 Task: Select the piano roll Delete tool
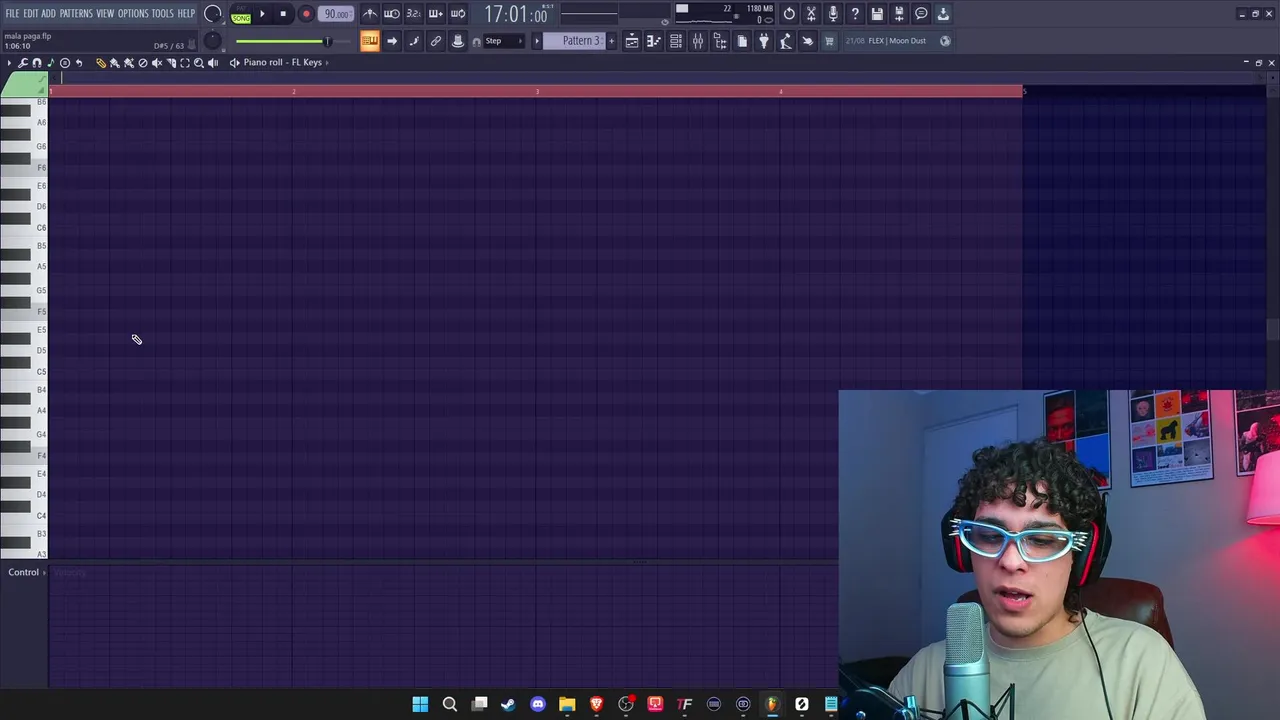pyautogui.click(x=143, y=63)
